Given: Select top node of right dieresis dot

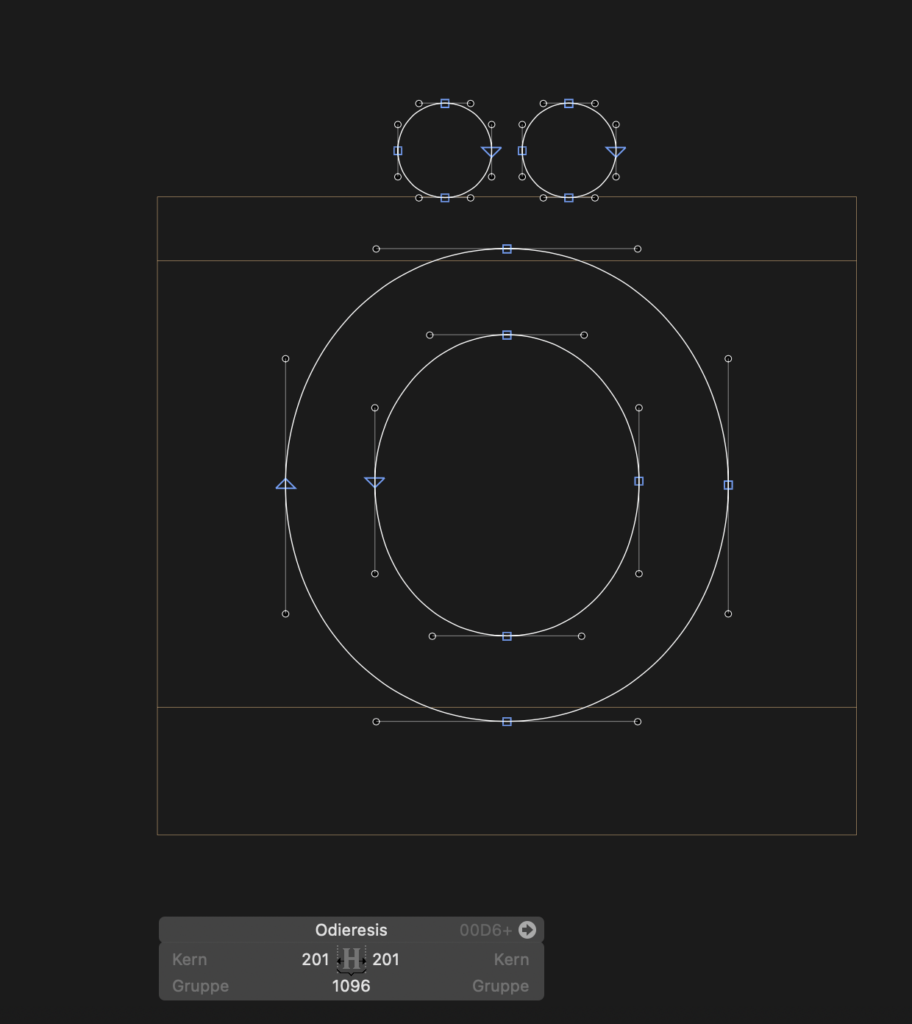Looking at the screenshot, I should 569,103.
